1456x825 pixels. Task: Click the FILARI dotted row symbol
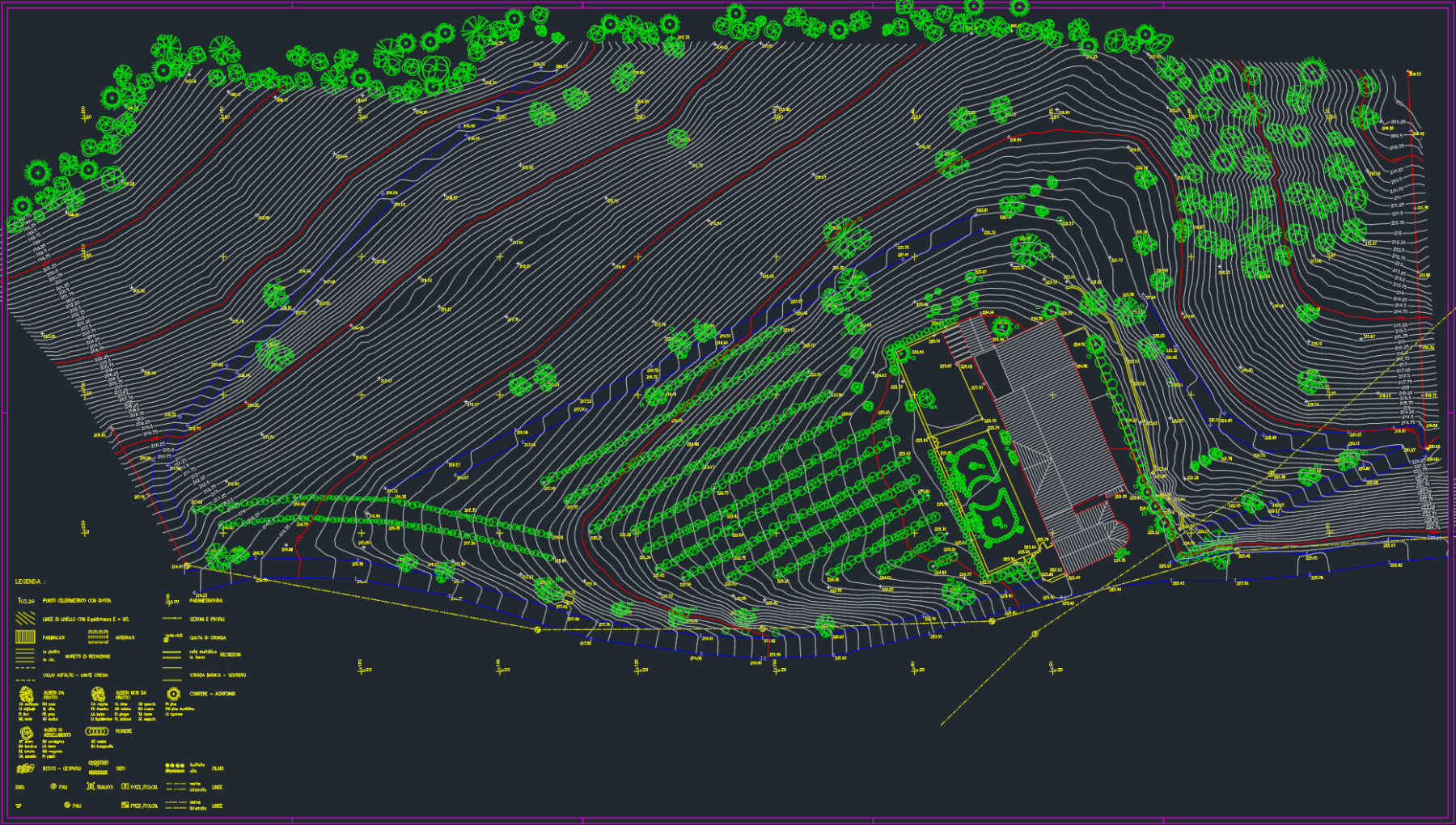[175, 768]
